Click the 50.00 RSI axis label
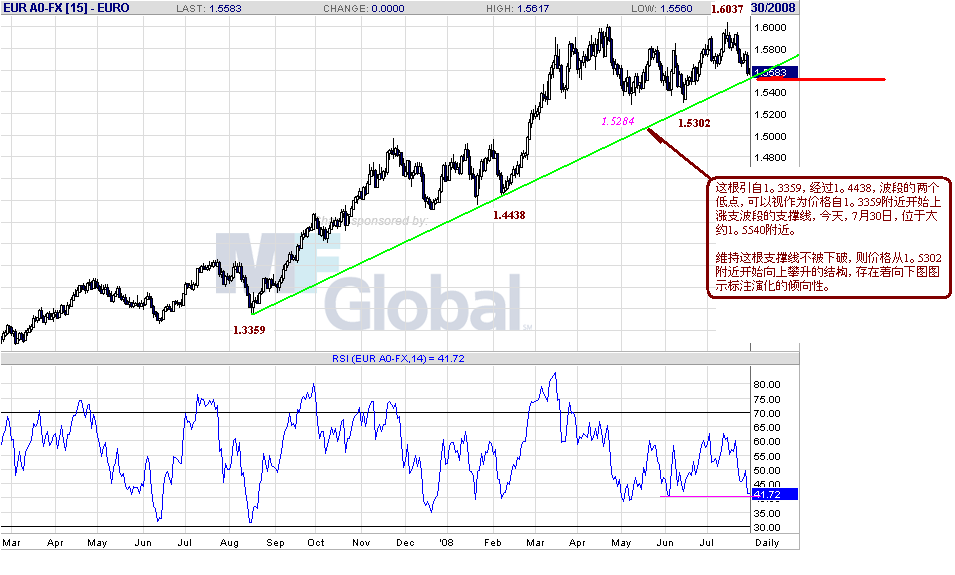This screenshot has width=955, height=575. pos(767,470)
